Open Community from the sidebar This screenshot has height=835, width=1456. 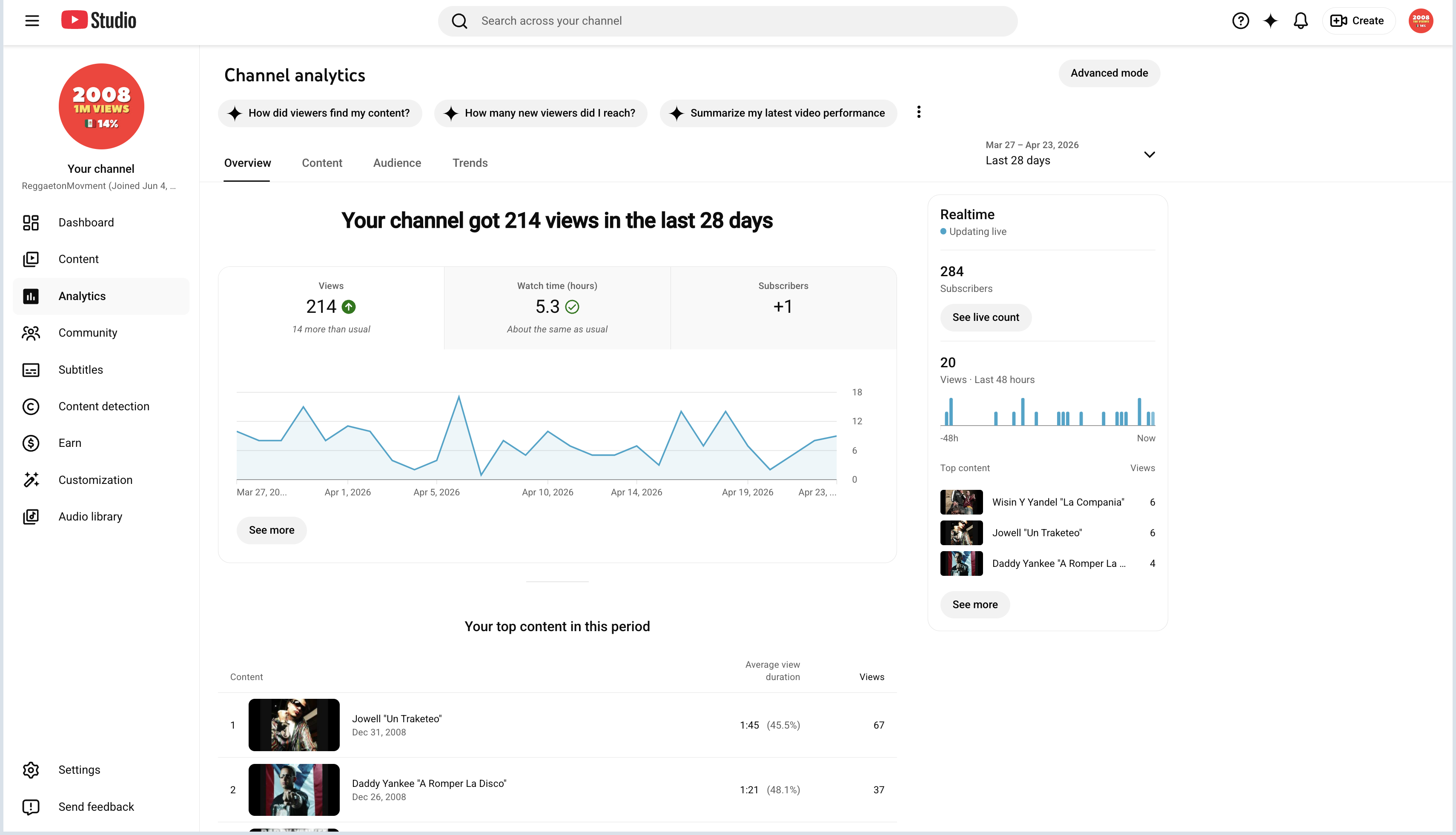tap(101, 333)
